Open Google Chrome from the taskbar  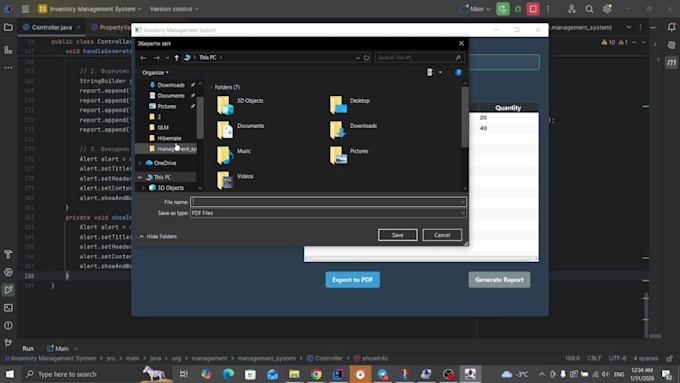pos(316,374)
